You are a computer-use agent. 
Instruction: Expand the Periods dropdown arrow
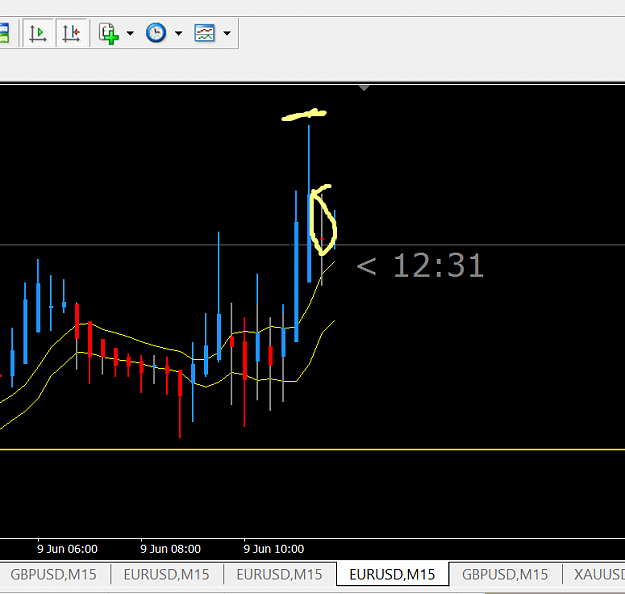click(179, 33)
